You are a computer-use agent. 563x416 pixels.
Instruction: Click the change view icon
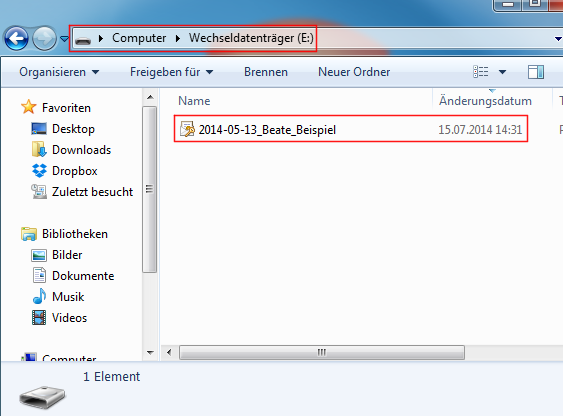481,72
